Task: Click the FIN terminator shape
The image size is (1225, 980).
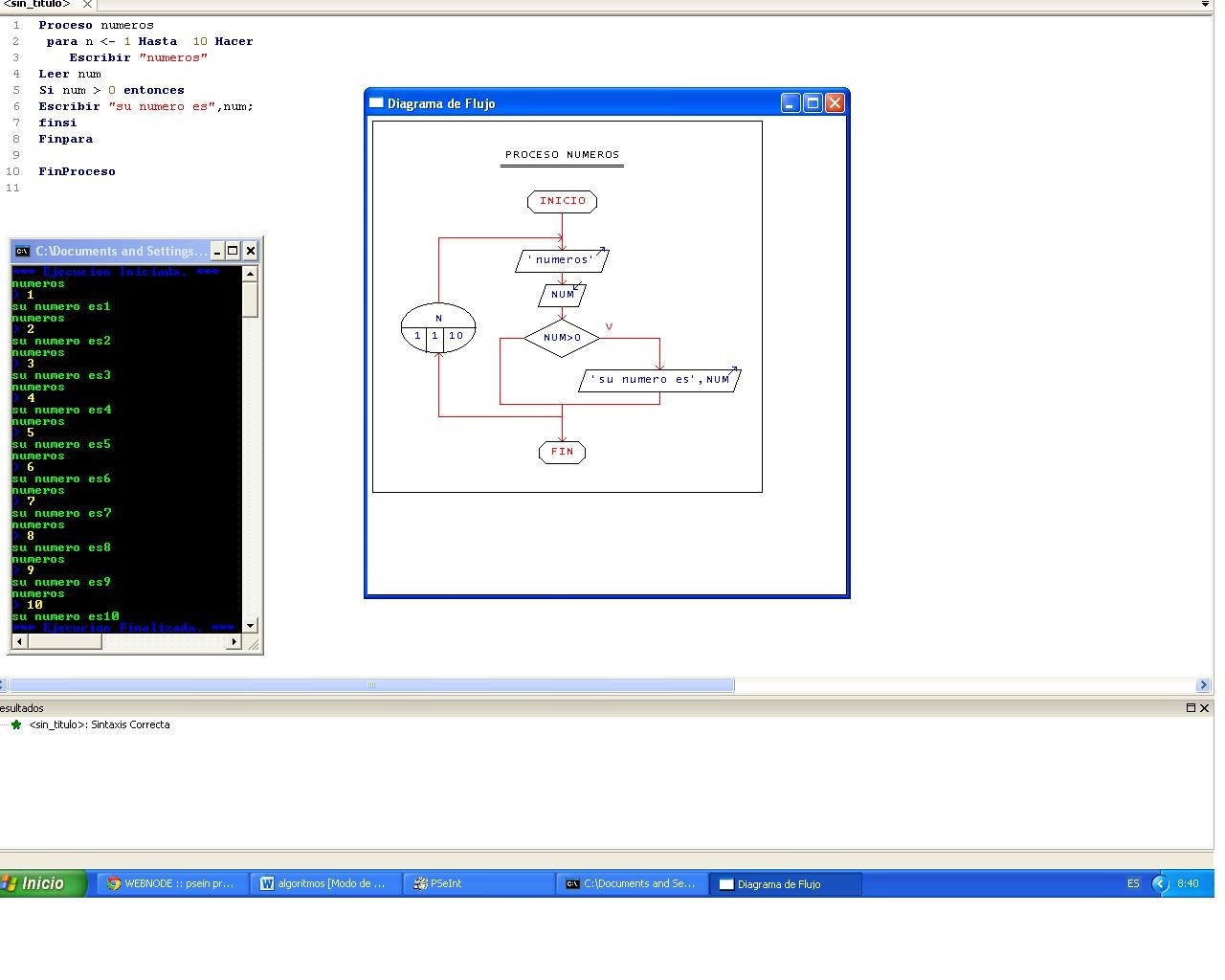Action: [x=562, y=452]
